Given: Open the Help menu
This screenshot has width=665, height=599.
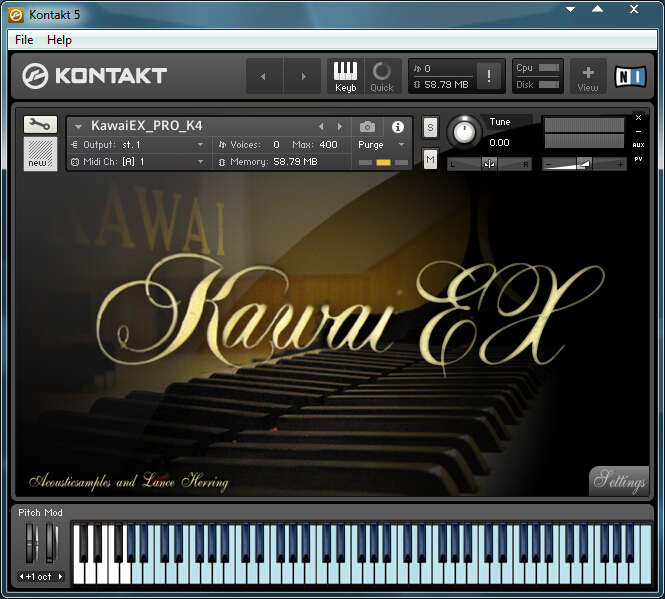Looking at the screenshot, I should tap(59, 40).
